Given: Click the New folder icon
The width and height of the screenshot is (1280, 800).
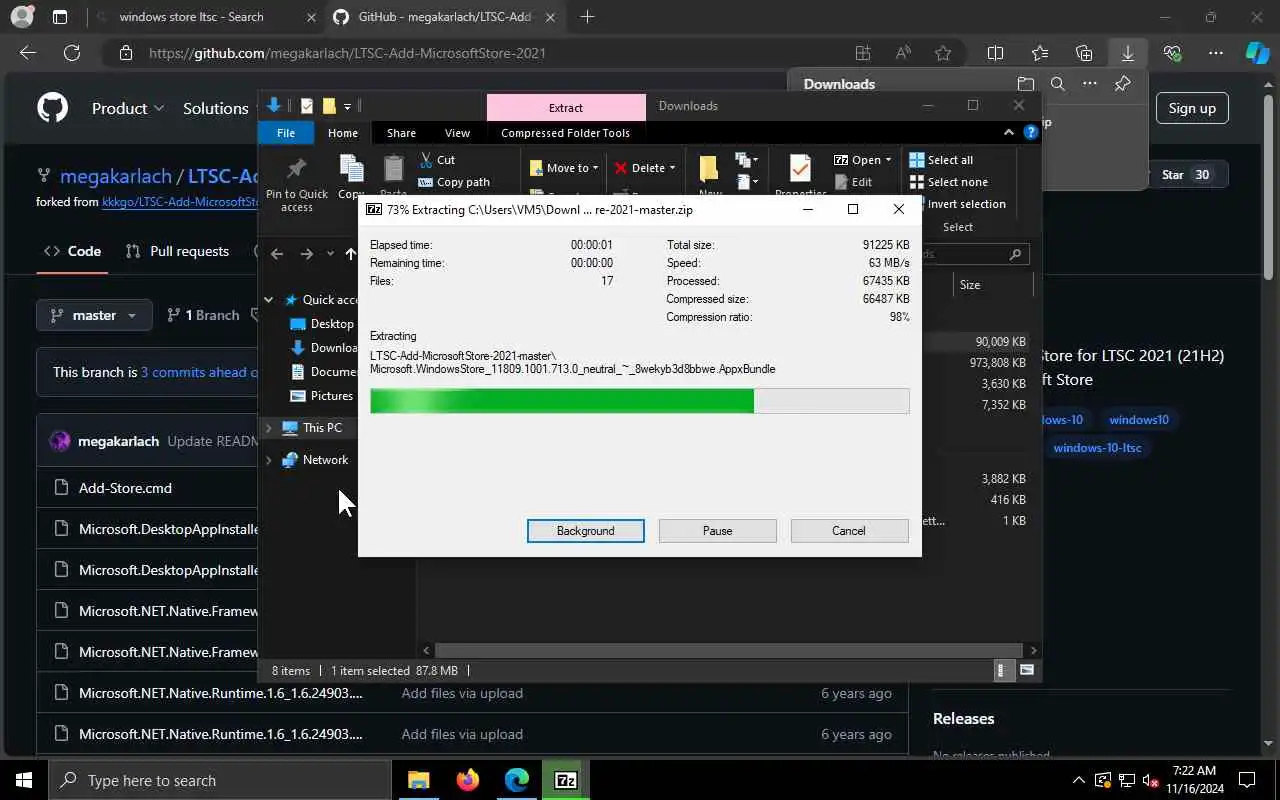Looking at the screenshot, I should click(710, 170).
